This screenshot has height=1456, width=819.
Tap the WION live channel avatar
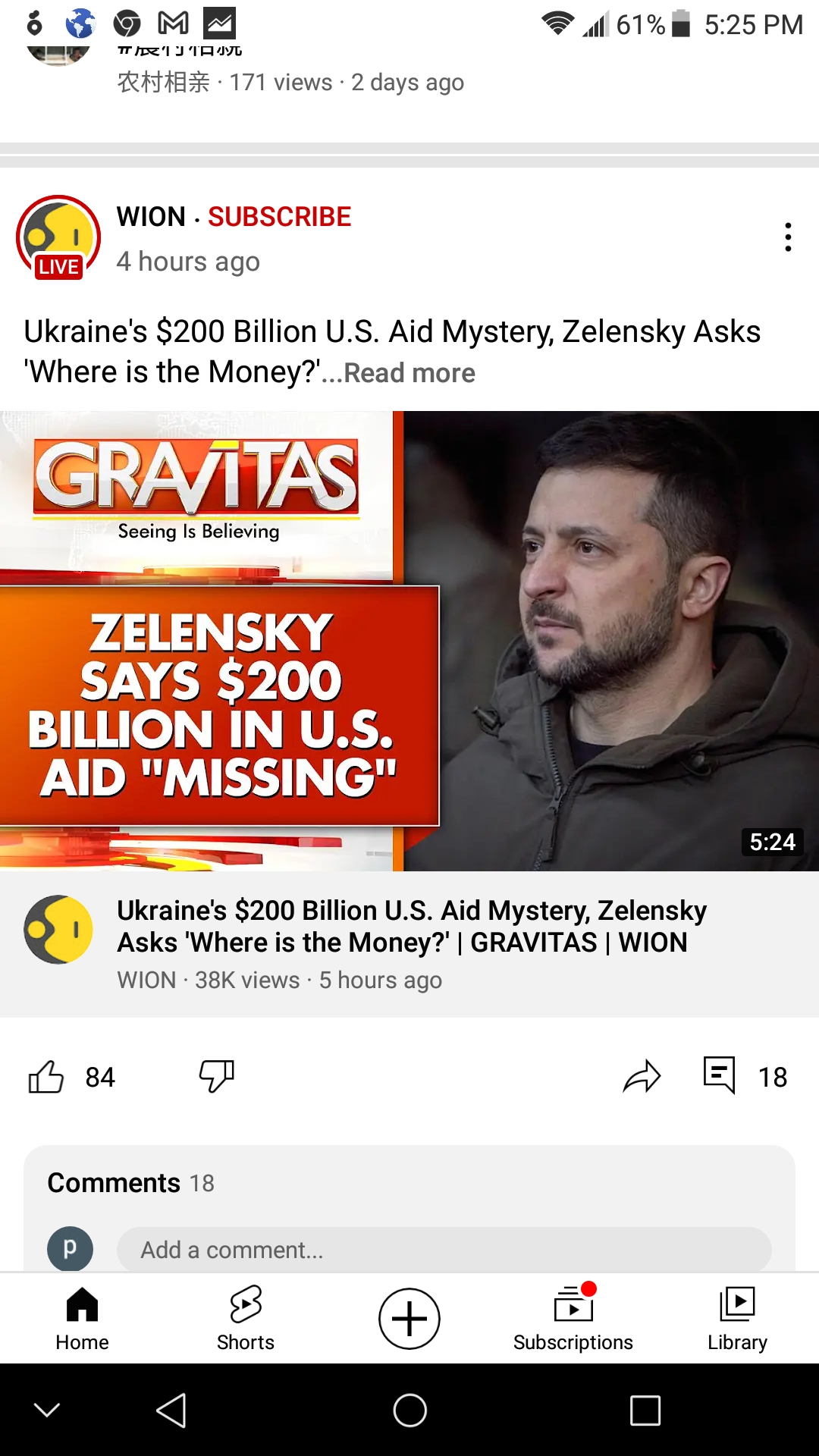coord(58,237)
